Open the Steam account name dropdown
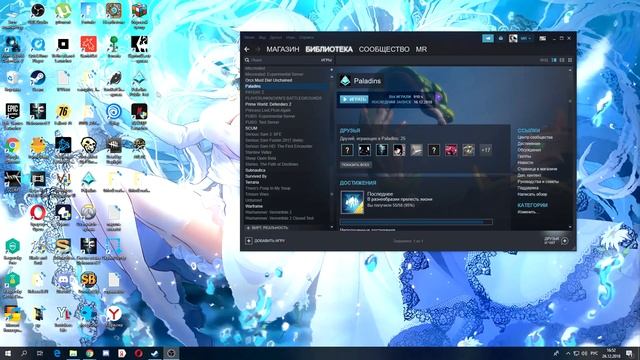 pyautogui.click(x=526, y=38)
